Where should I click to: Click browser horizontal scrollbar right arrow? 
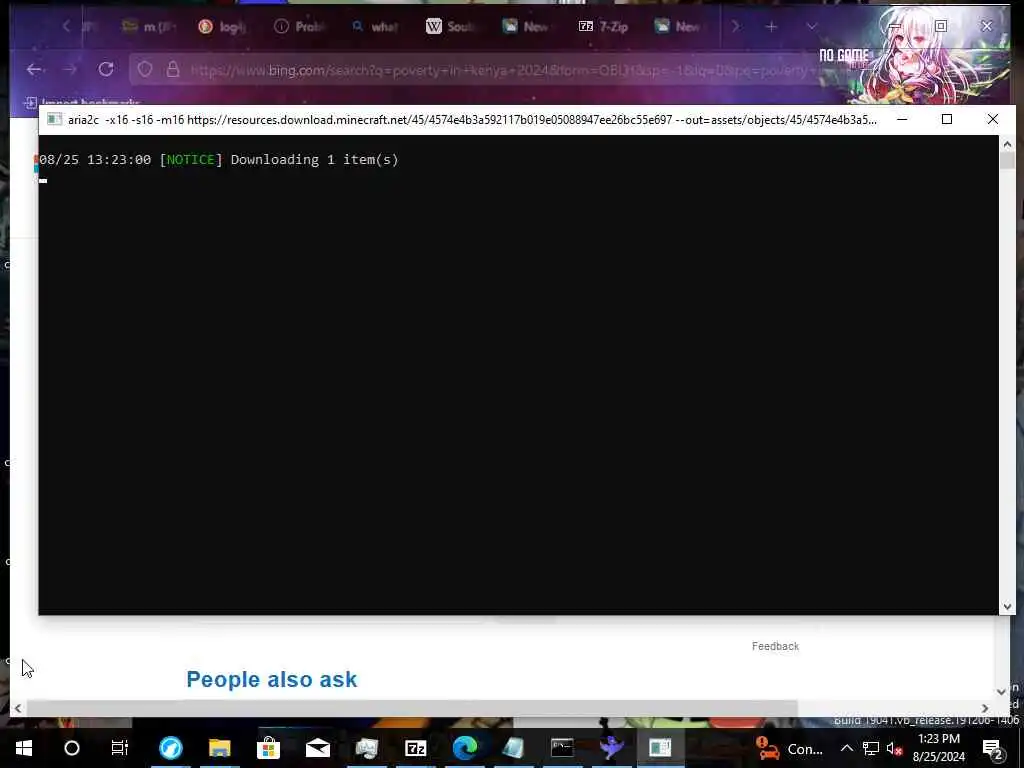[x=985, y=708]
